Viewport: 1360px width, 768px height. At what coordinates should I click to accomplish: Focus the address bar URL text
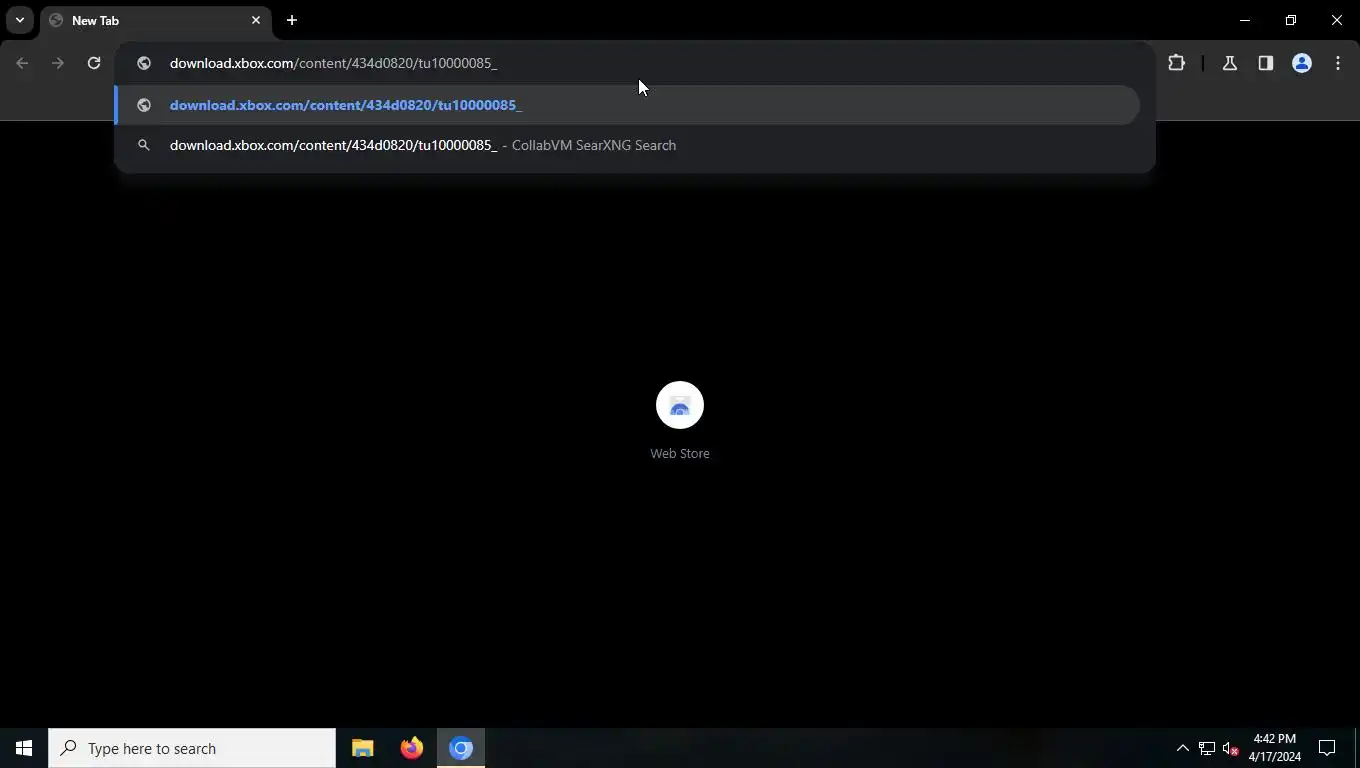point(333,63)
